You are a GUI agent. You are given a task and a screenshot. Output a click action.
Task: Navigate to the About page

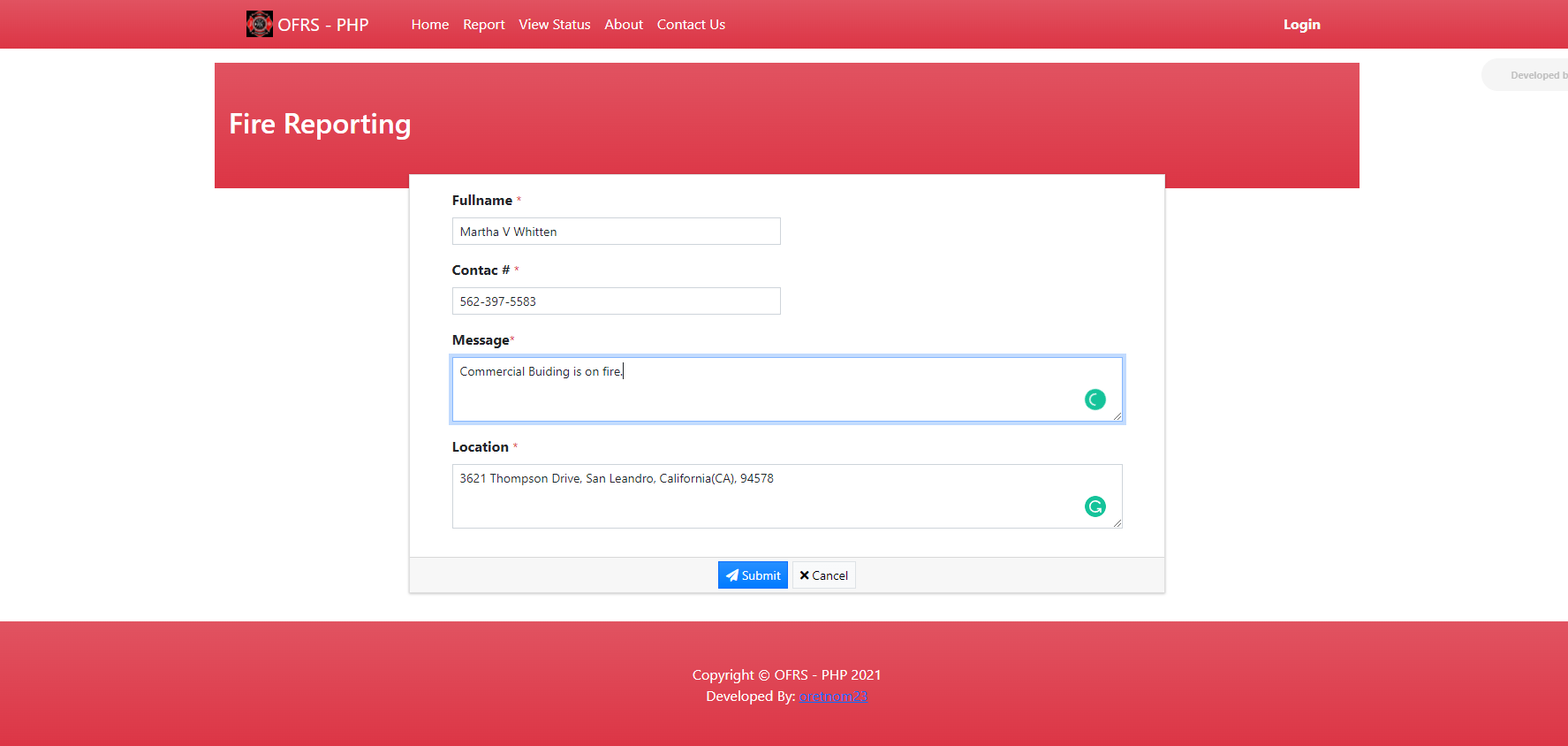point(623,25)
